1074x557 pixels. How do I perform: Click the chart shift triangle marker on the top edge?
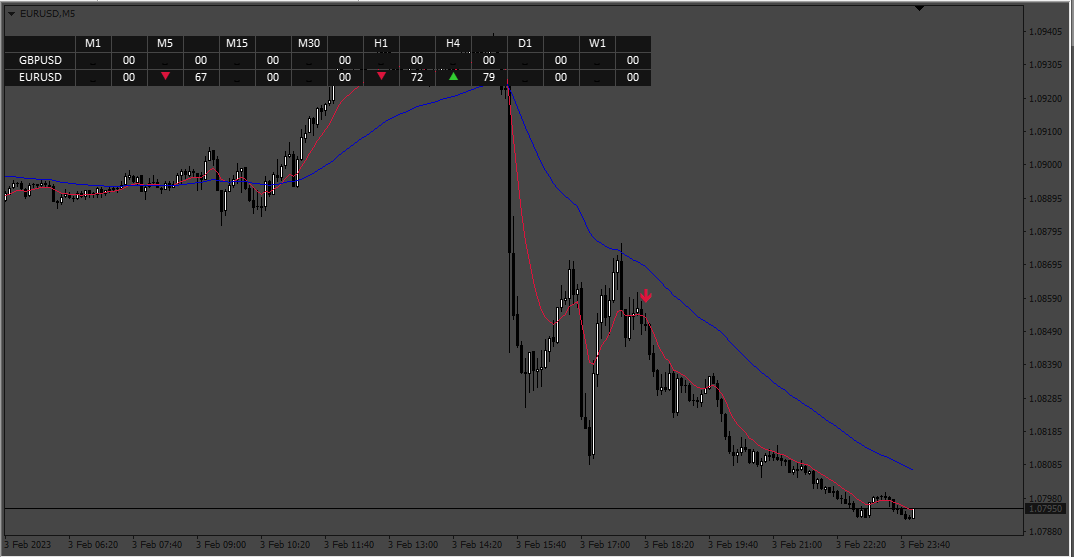(x=919, y=8)
